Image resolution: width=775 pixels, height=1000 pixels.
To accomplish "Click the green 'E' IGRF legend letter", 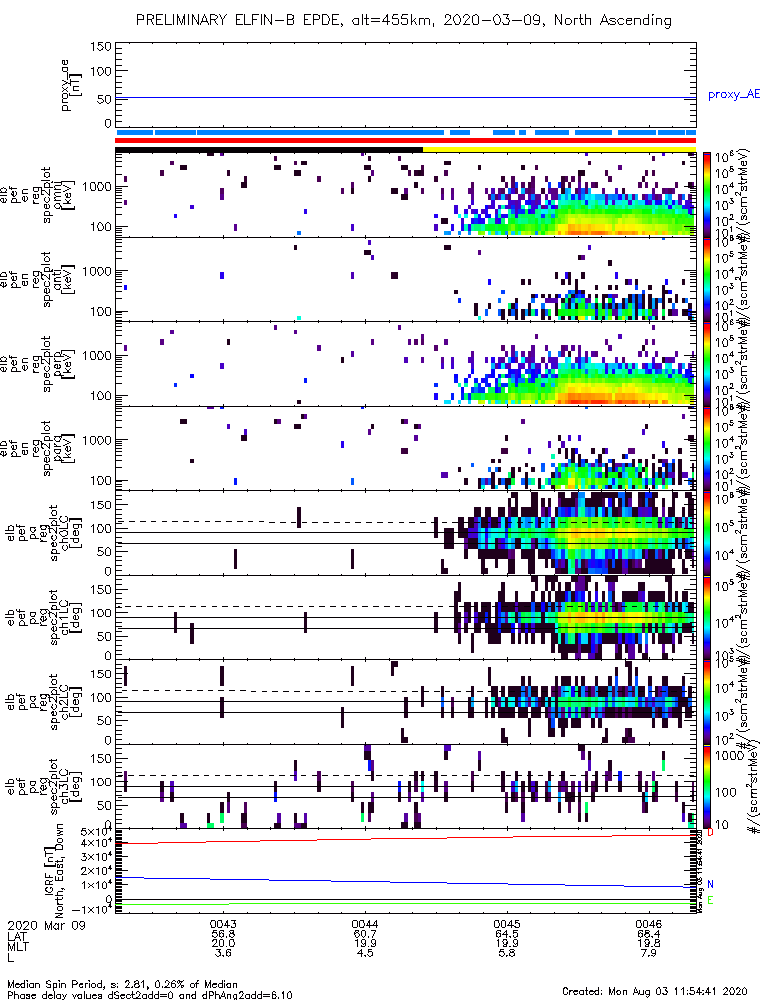I will (711, 900).
